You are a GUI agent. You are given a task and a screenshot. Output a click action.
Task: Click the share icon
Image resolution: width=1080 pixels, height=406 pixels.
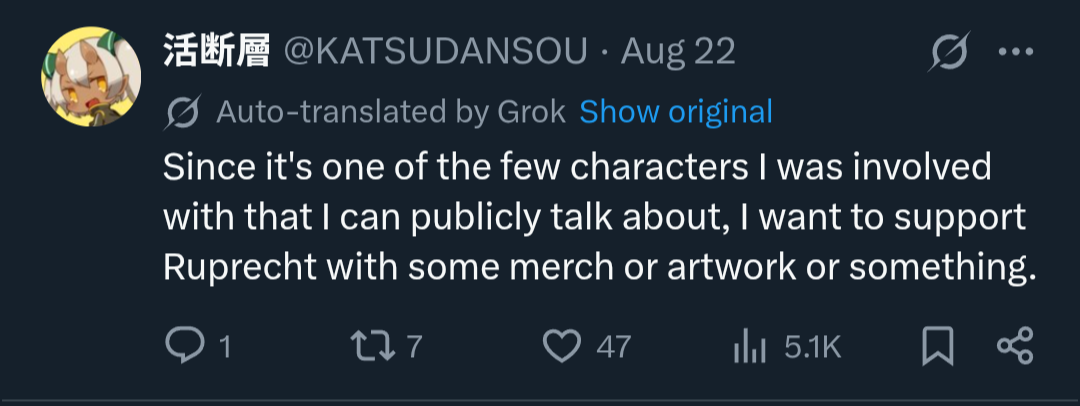pyautogui.click(x=1014, y=347)
